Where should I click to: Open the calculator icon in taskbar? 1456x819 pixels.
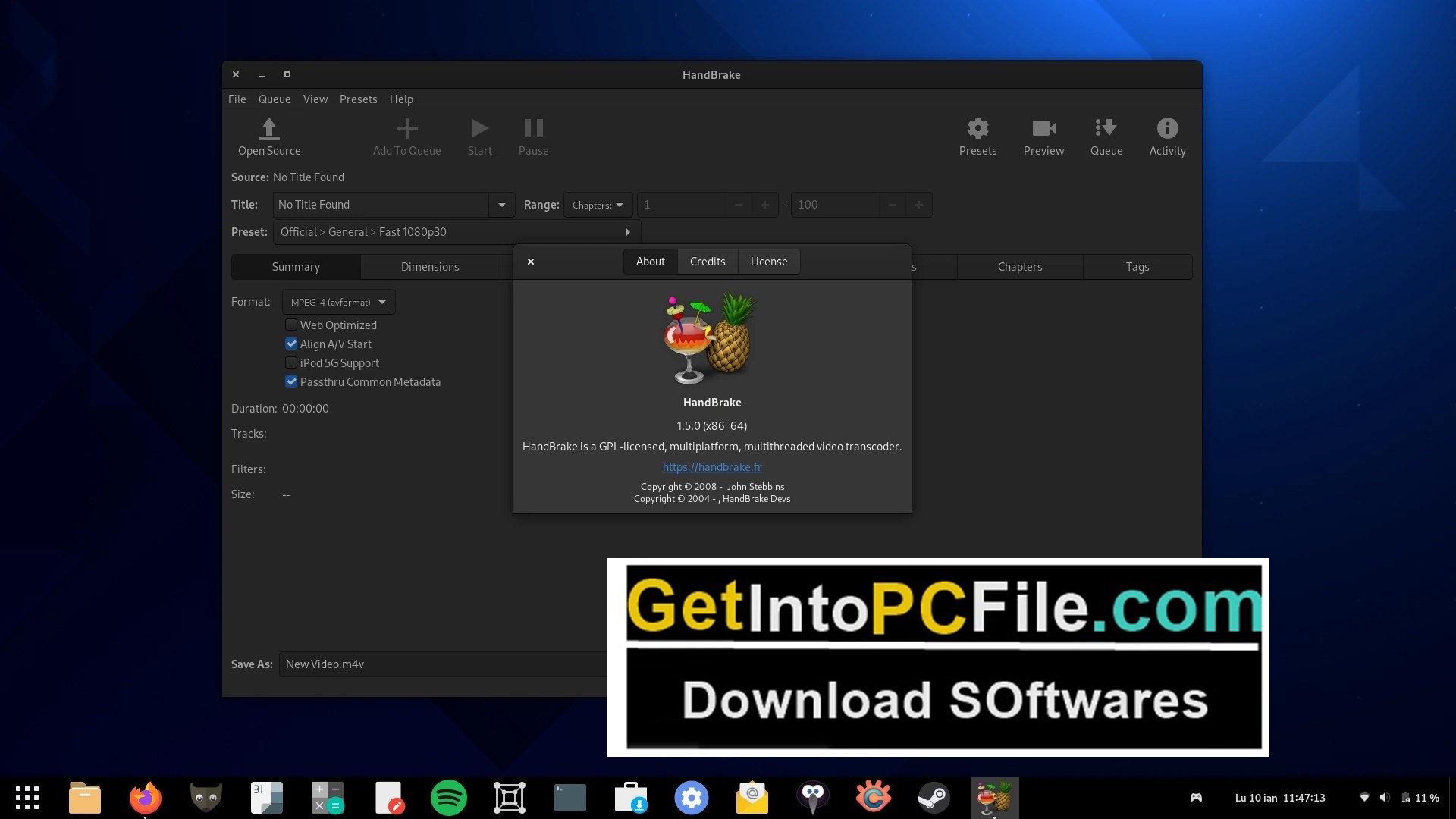point(328,798)
